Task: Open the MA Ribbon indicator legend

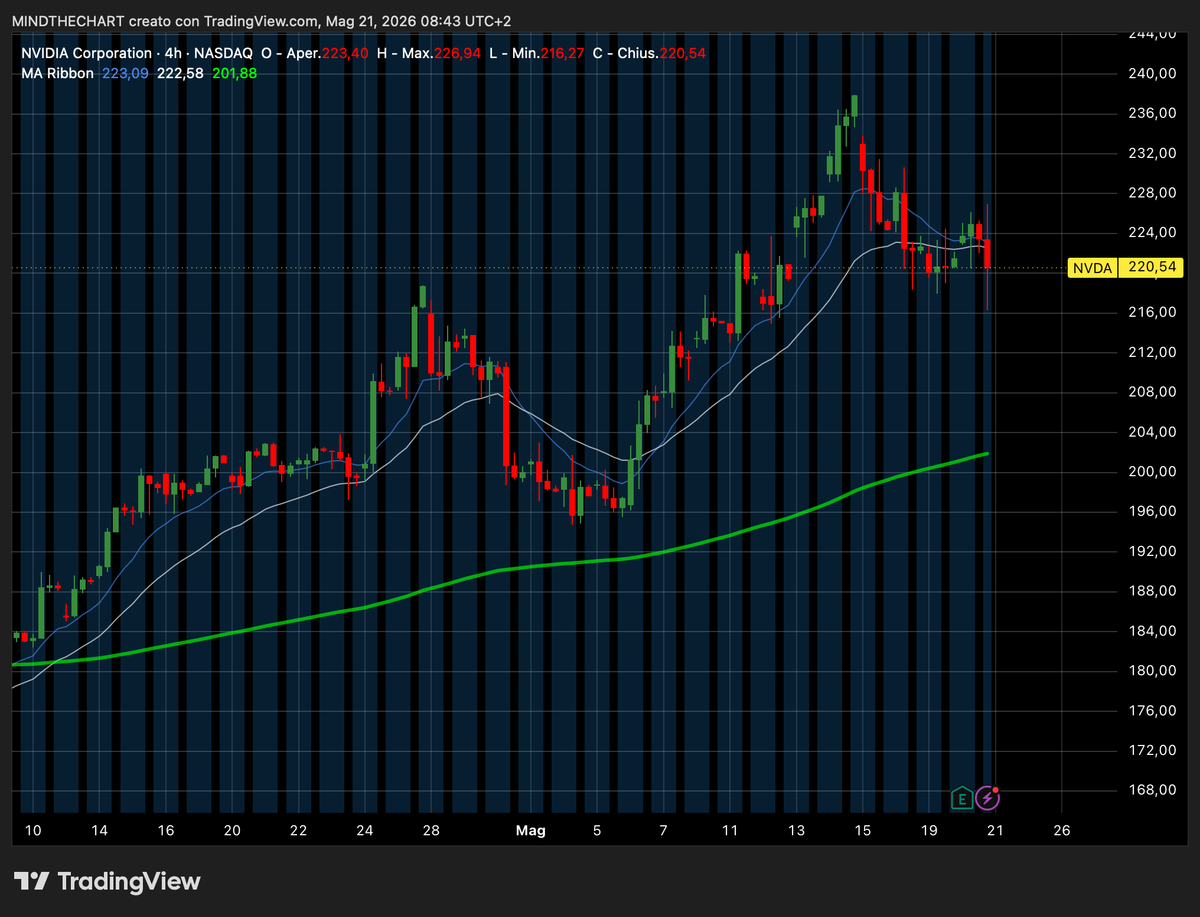Action: pos(58,73)
